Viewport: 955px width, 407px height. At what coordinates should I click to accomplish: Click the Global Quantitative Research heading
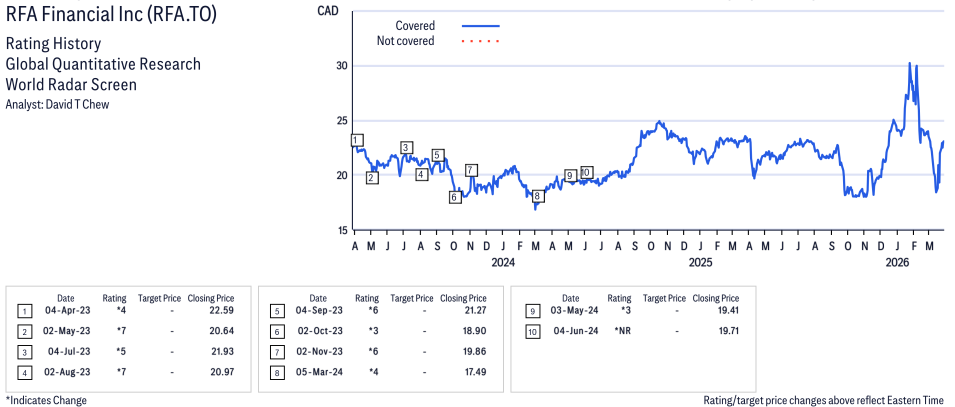point(103,64)
